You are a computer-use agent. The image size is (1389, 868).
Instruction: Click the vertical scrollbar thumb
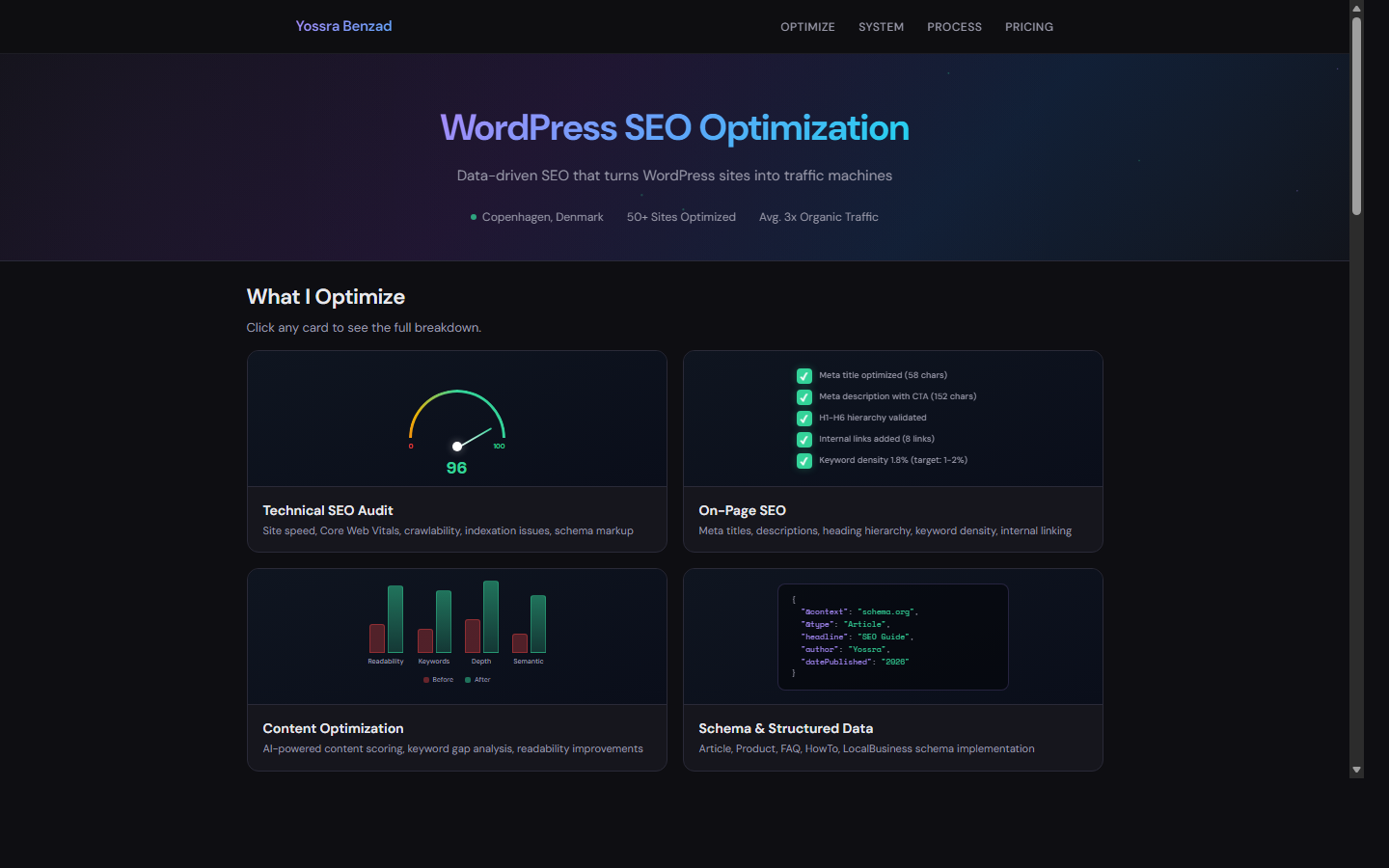coord(1356,116)
